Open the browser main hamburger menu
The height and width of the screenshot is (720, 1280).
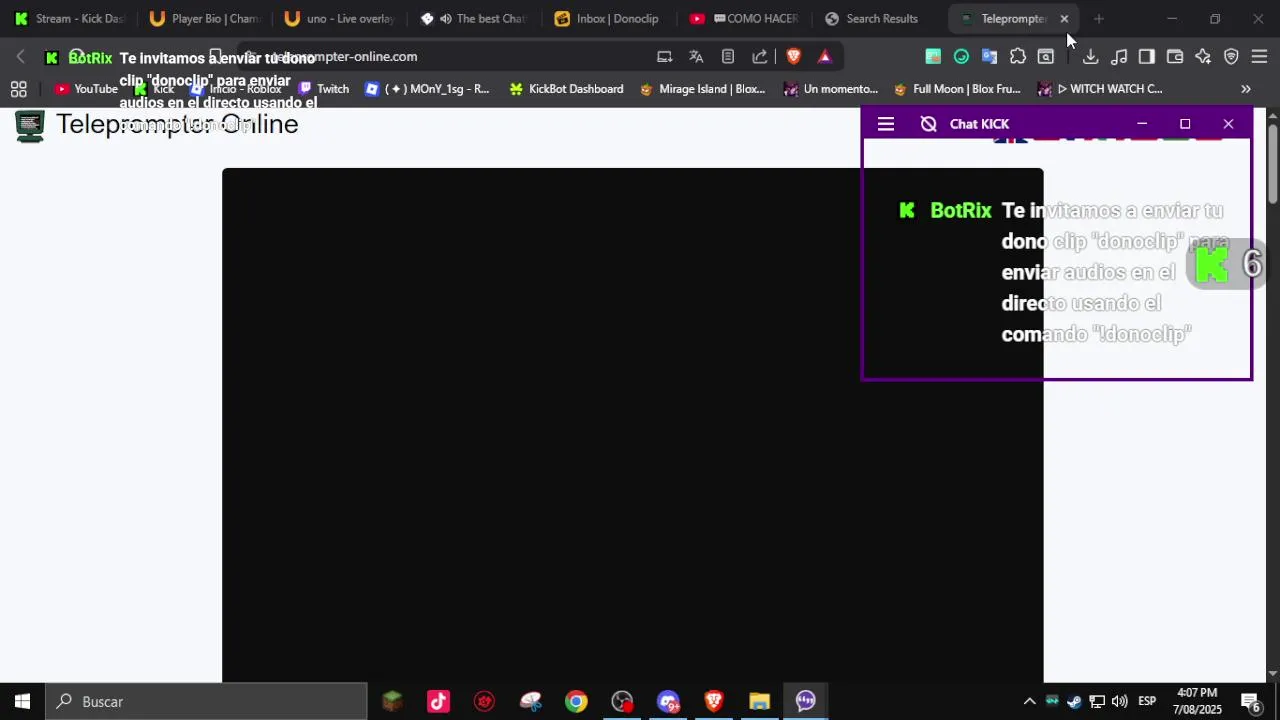click(x=1259, y=57)
